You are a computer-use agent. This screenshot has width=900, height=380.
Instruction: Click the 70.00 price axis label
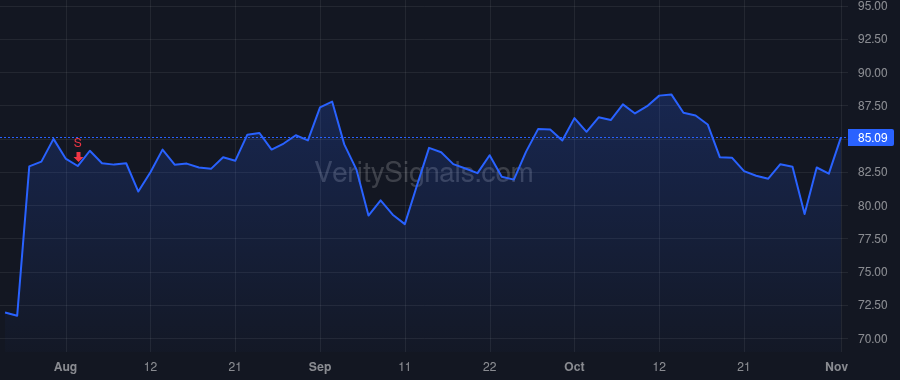click(x=872, y=339)
